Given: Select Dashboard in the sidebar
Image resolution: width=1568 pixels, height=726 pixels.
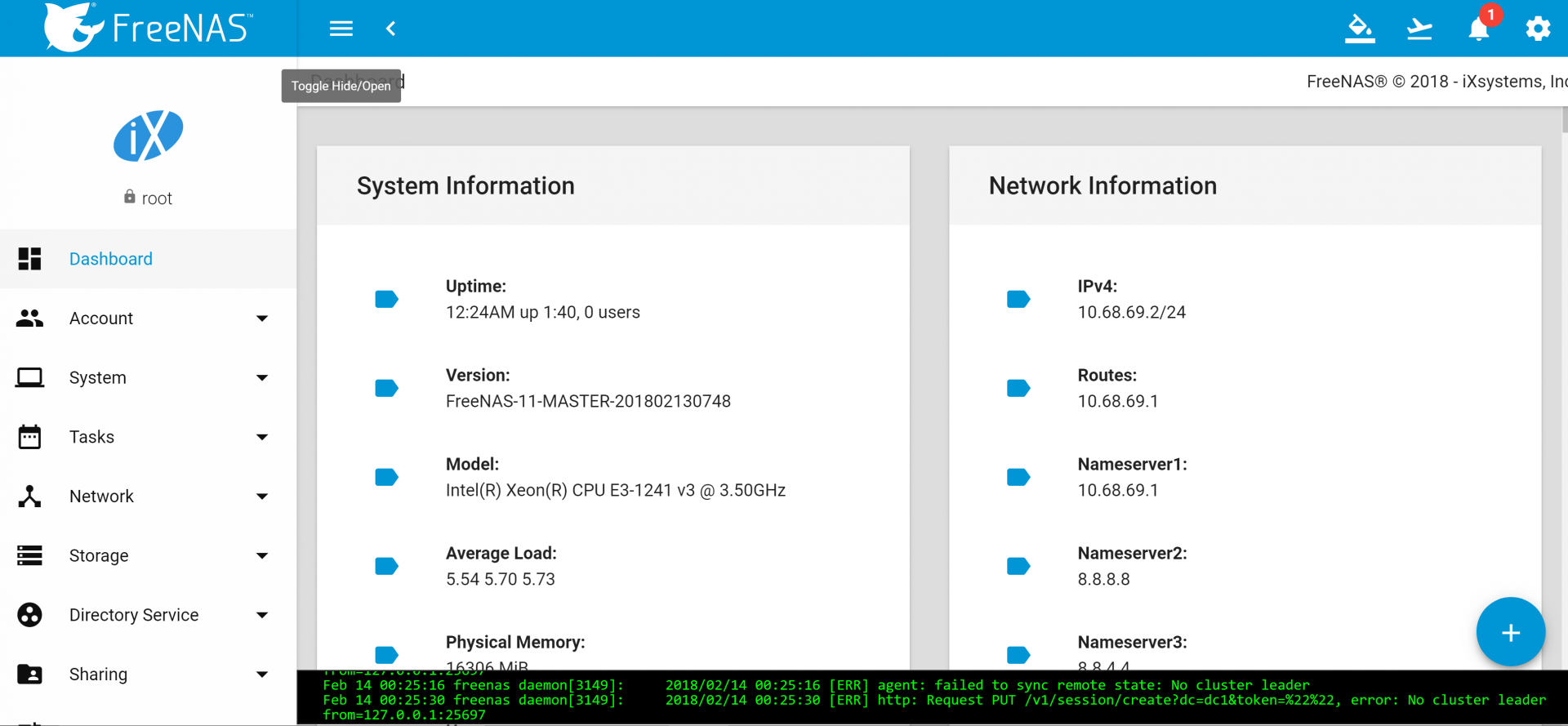Looking at the screenshot, I should click(x=110, y=259).
